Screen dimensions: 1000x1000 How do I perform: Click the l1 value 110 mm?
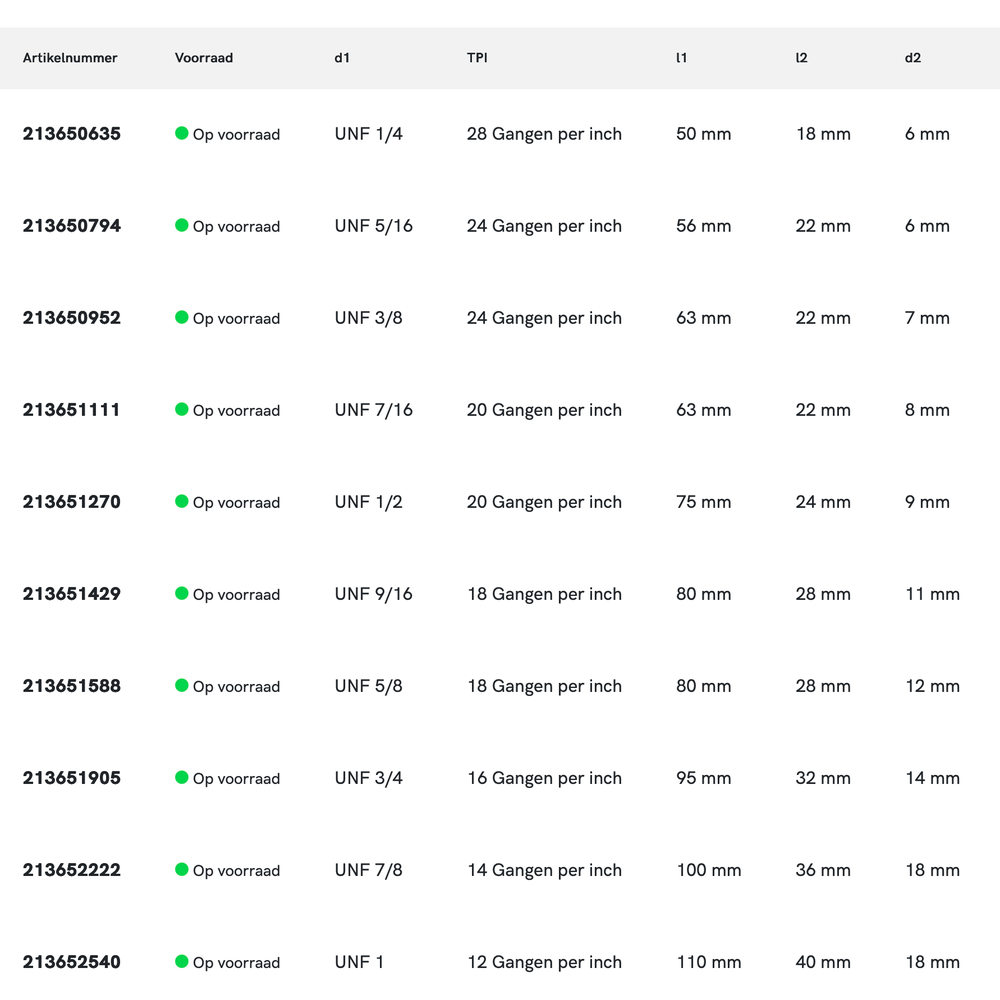(x=709, y=962)
